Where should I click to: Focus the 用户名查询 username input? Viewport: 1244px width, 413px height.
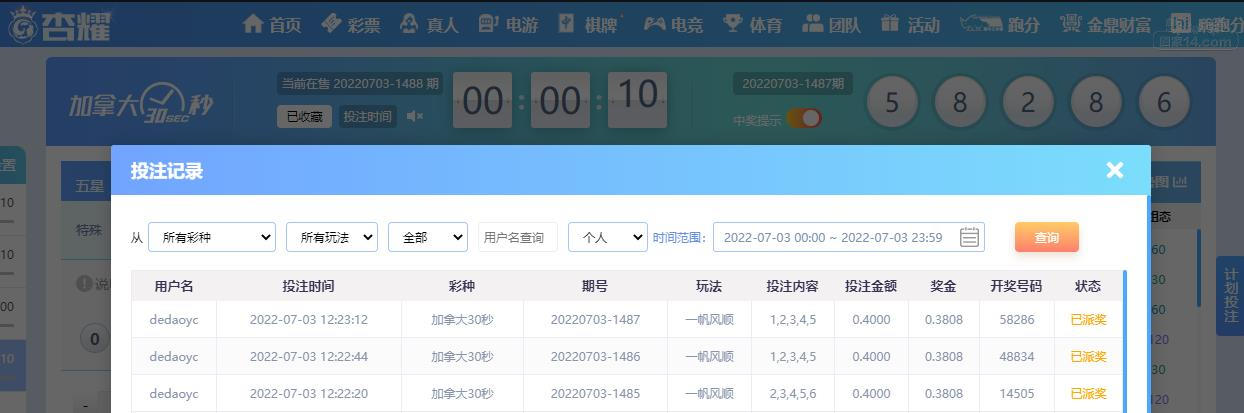(518, 237)
